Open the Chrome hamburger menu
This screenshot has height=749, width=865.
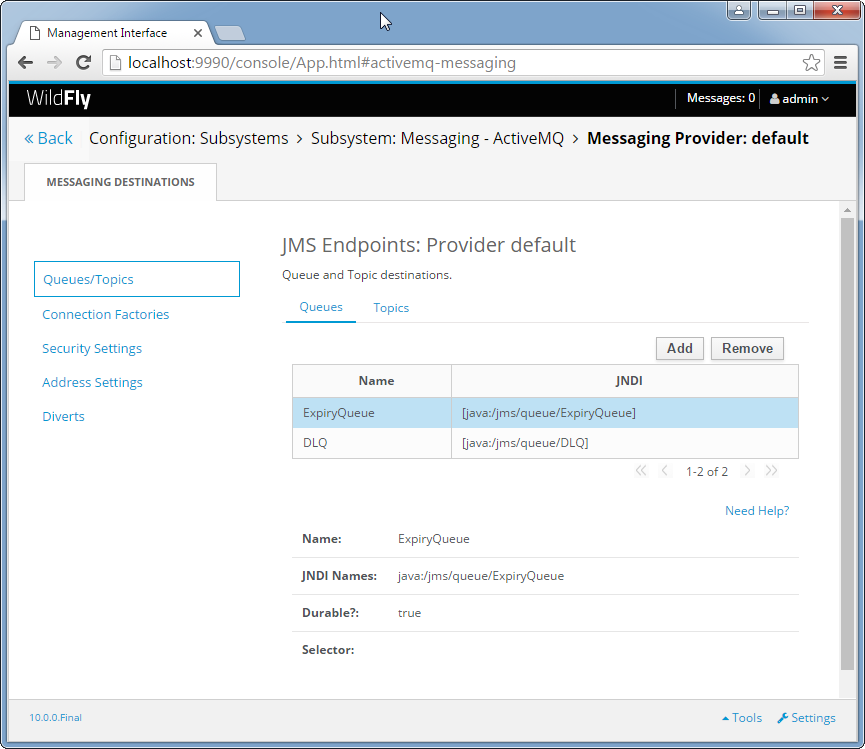(840, 63)
